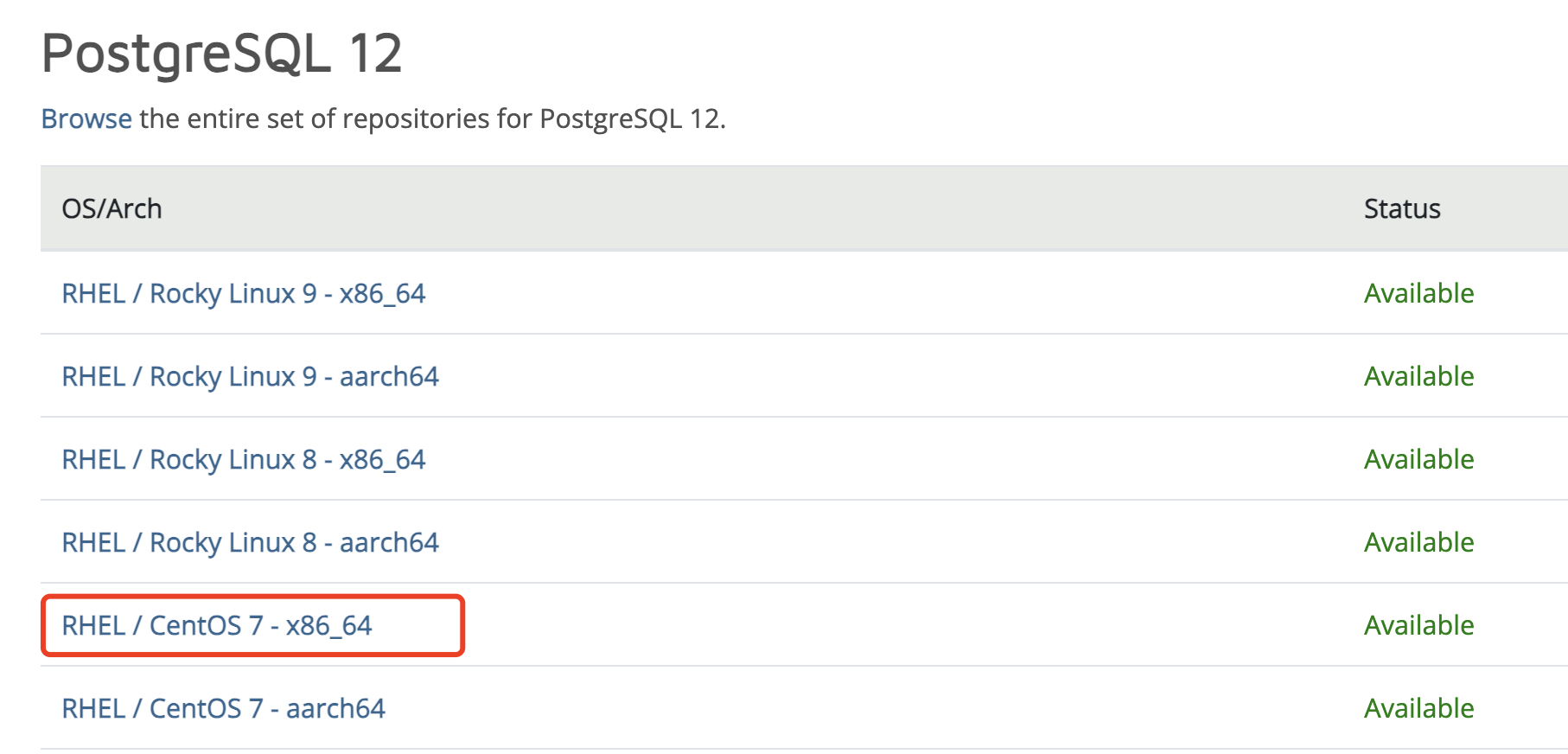Open RHEL / Rocky Linux 9 aarch64 link
The width and height of the screenshot is (1568, 754).
click(250, 377)
